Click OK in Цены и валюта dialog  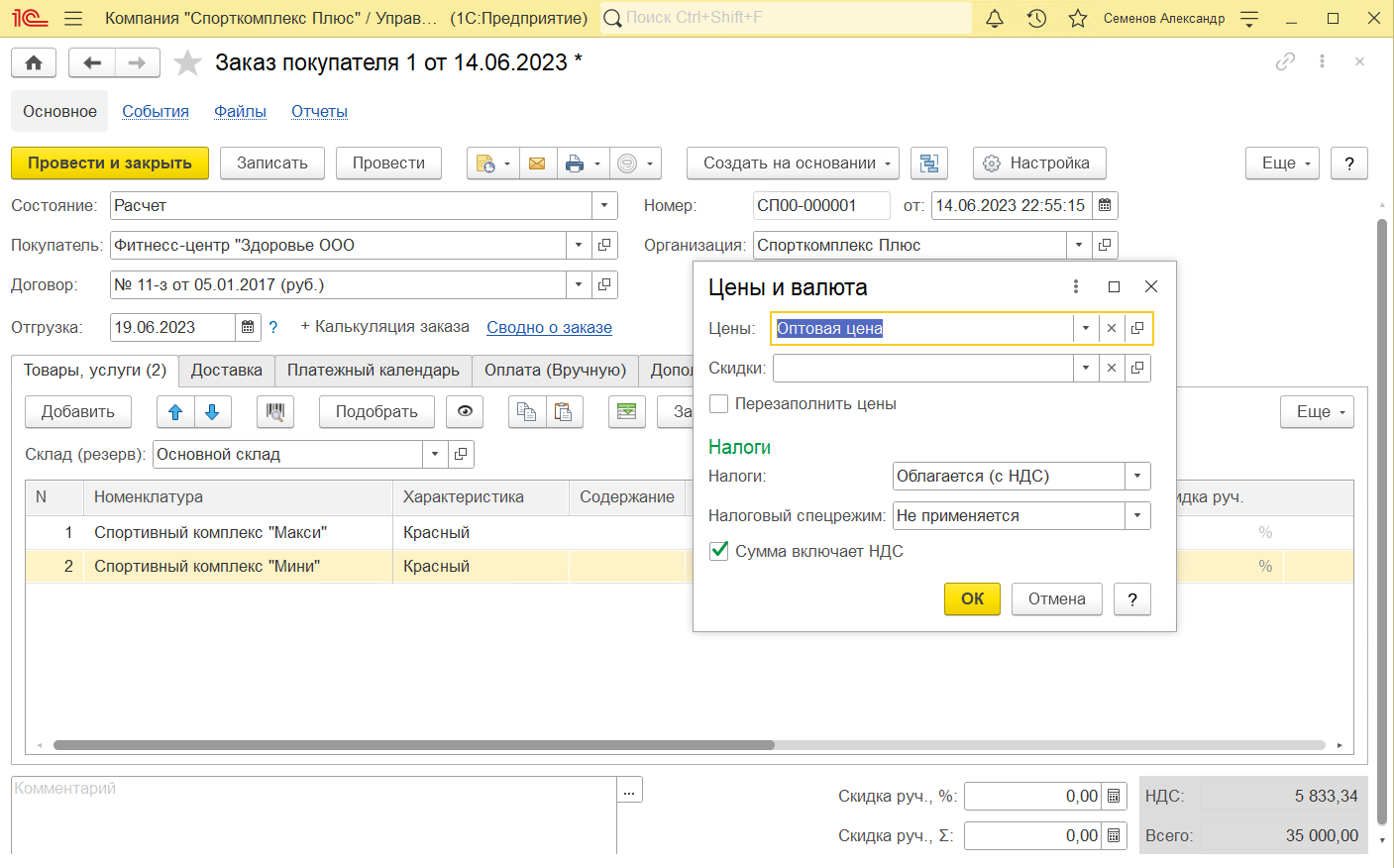[973, 598]
